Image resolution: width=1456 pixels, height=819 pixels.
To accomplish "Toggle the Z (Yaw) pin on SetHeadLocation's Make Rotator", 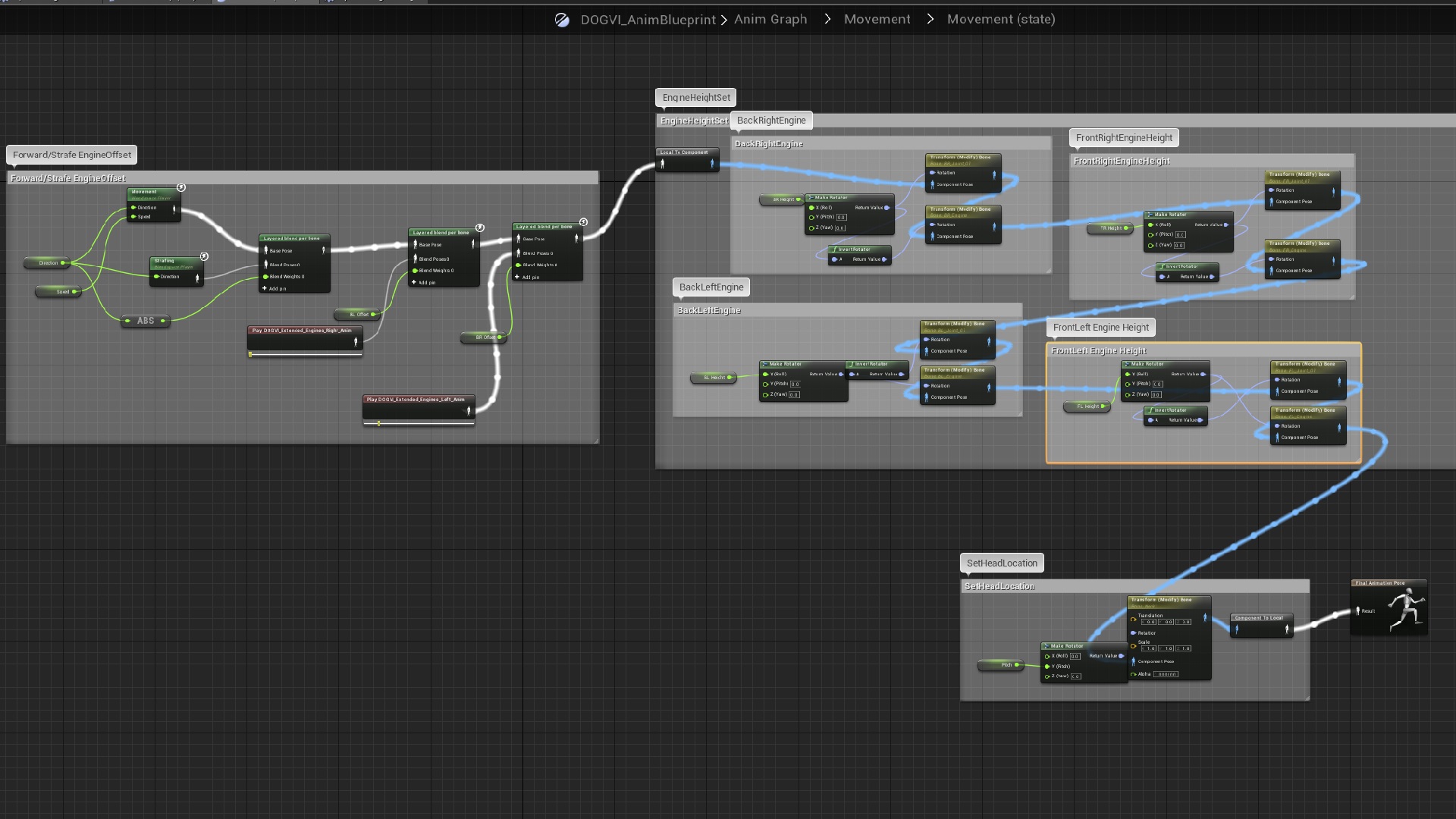I will click(x=1047, y=676).
